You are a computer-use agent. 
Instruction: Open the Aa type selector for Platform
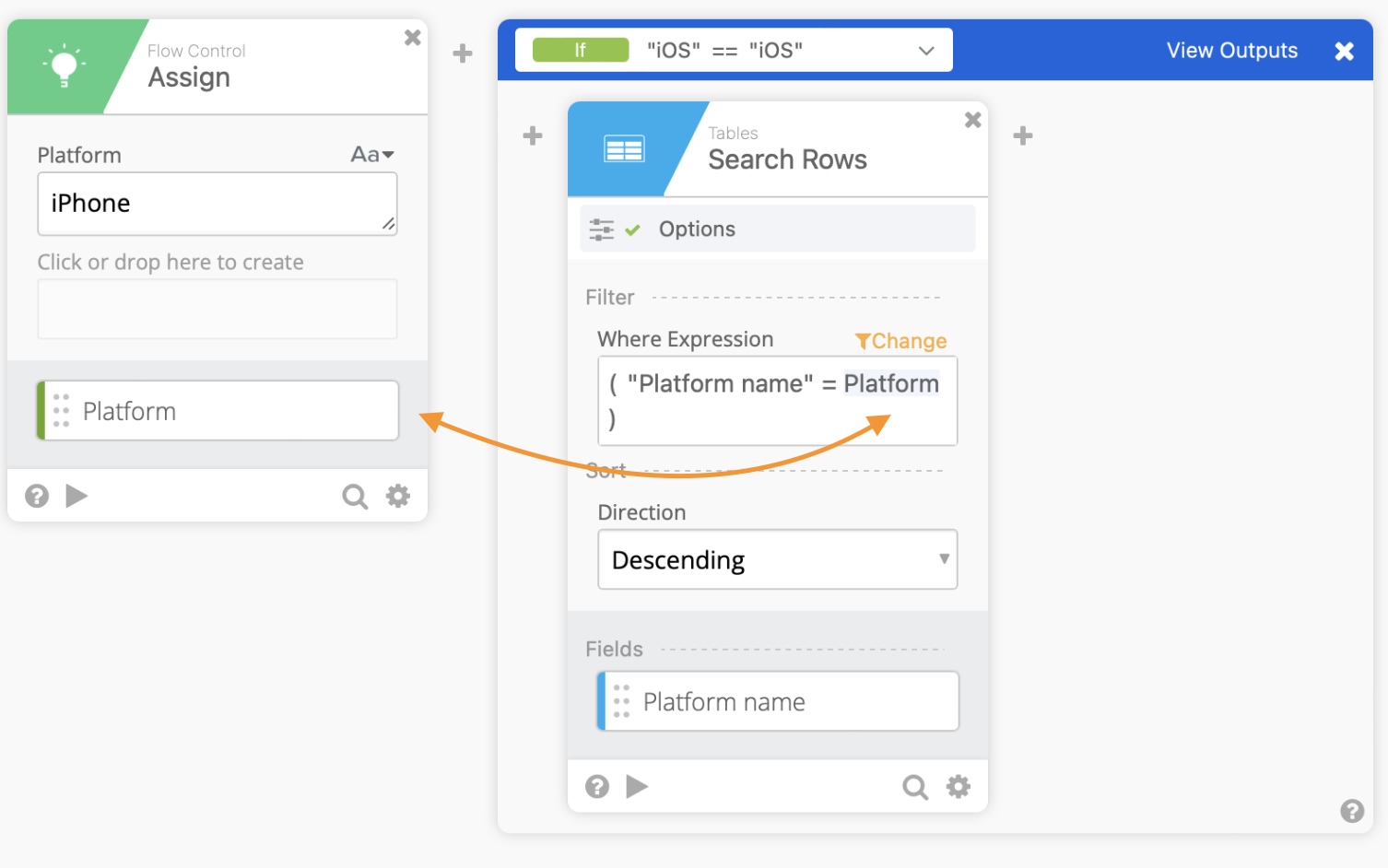click(371, 155)
